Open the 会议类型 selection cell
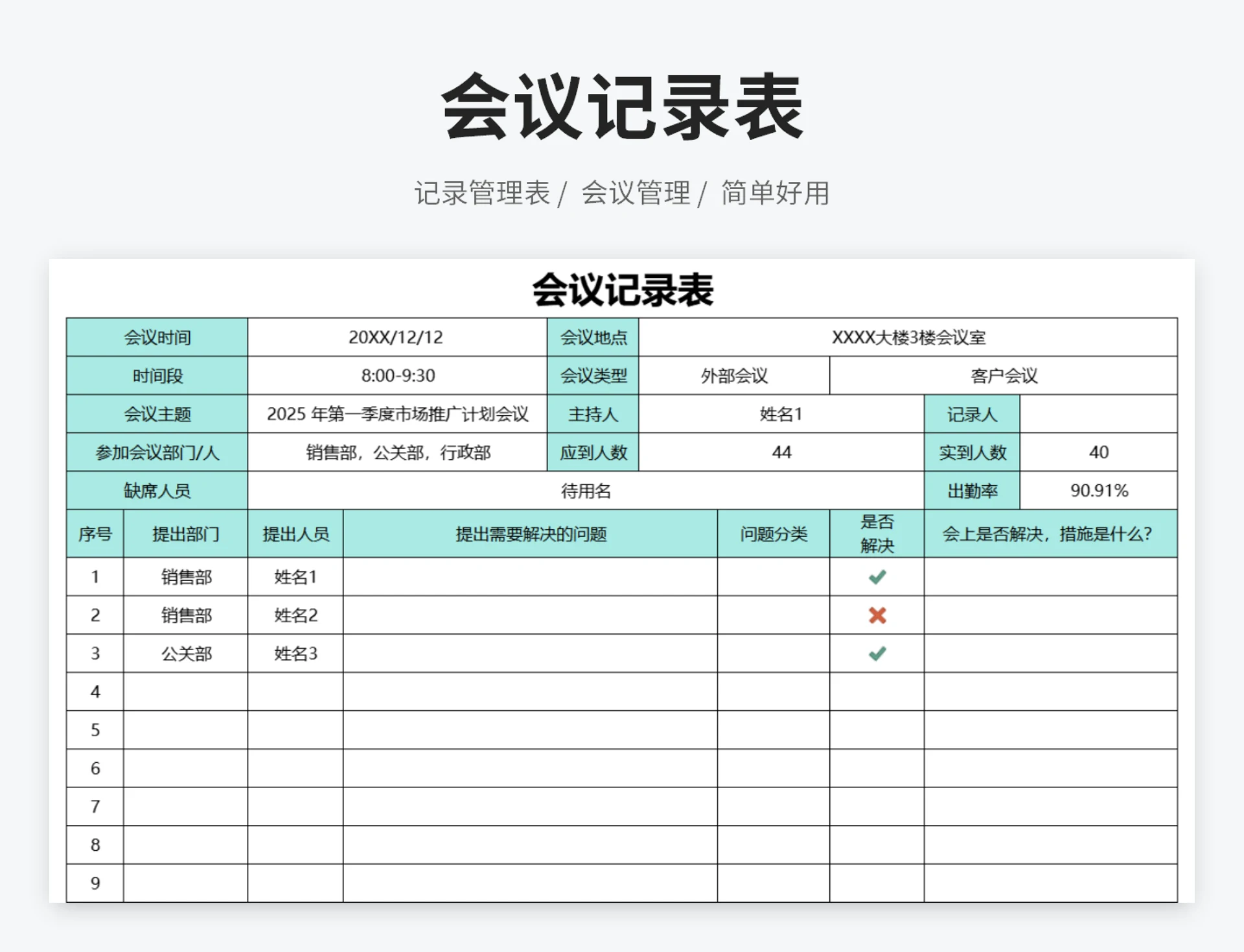The height and width of the screenshot is (952, 1244). pyautogui.click(x=593, y=376)
